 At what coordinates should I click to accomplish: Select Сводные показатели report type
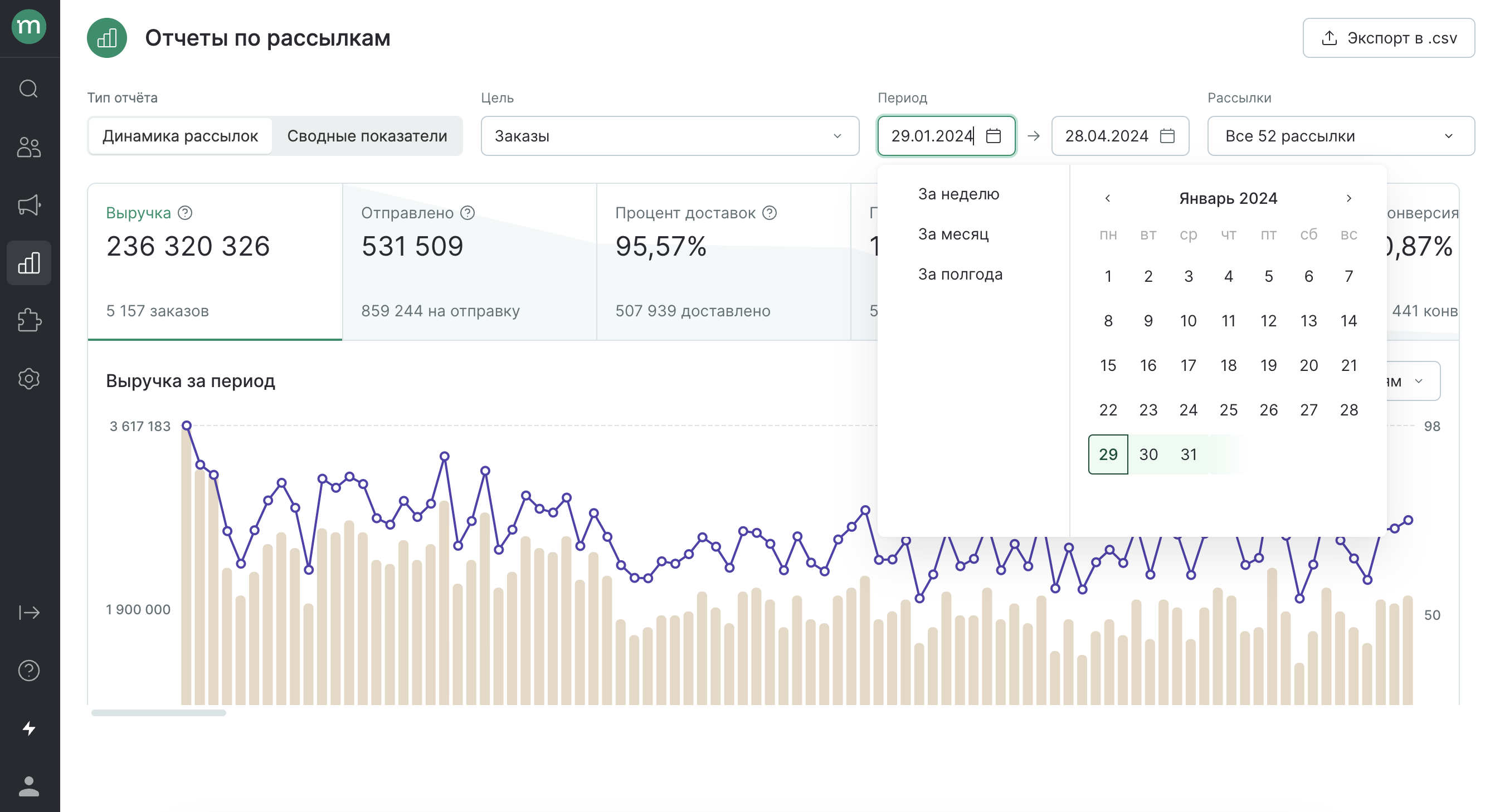click(367, 136)
